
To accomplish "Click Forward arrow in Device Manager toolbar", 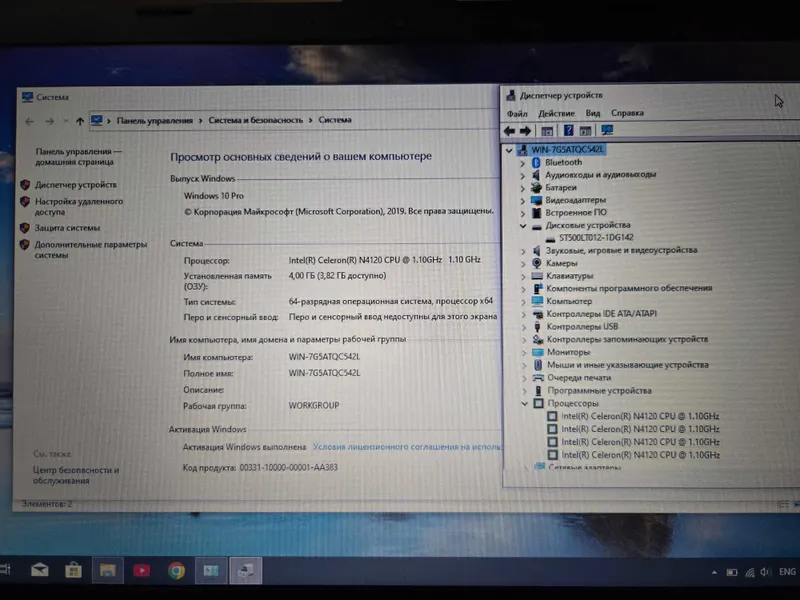I will tap(525, 131).
